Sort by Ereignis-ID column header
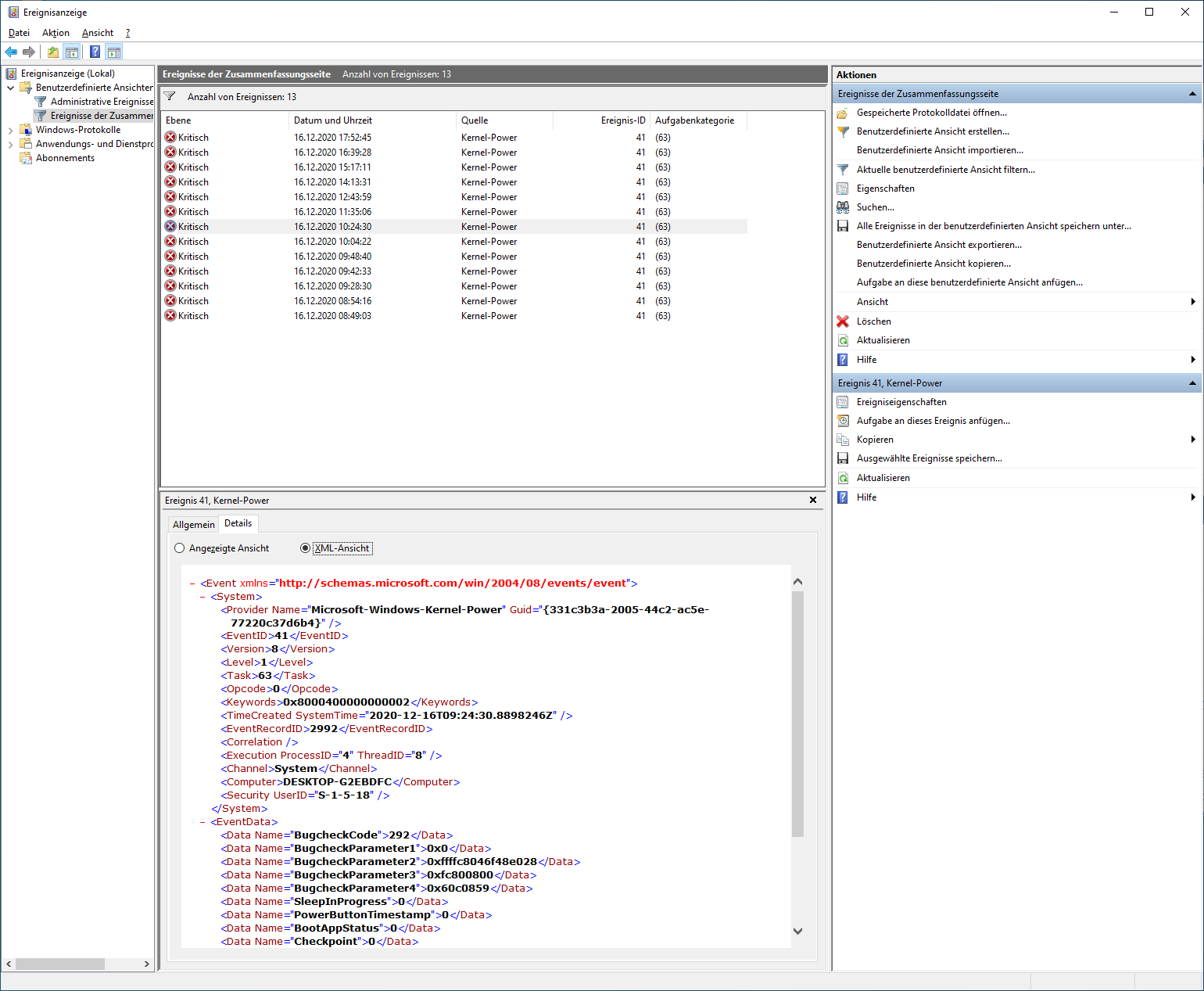This screenshot has width=1204, height=991. coord(602,120)
